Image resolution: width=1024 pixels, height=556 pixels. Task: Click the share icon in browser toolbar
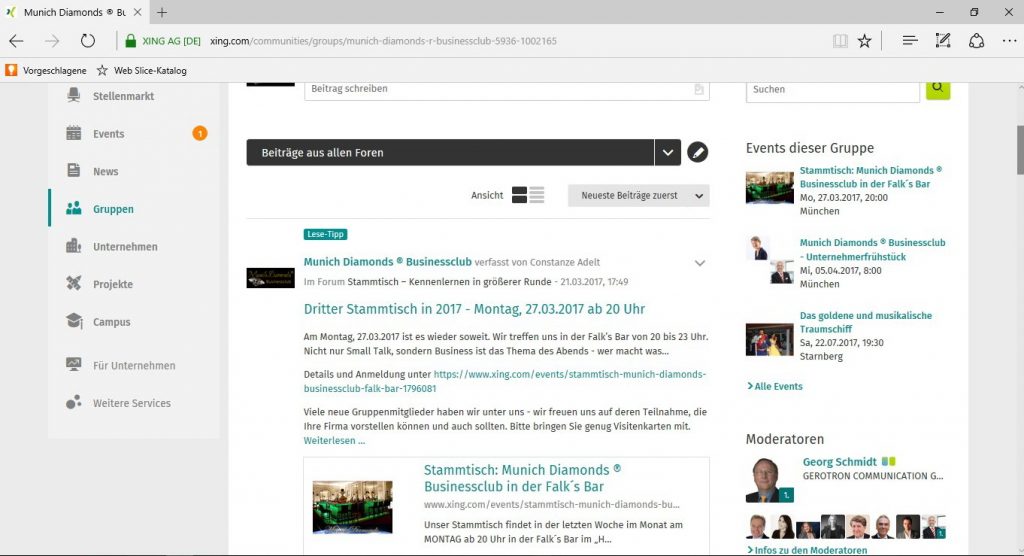(976, 41)
